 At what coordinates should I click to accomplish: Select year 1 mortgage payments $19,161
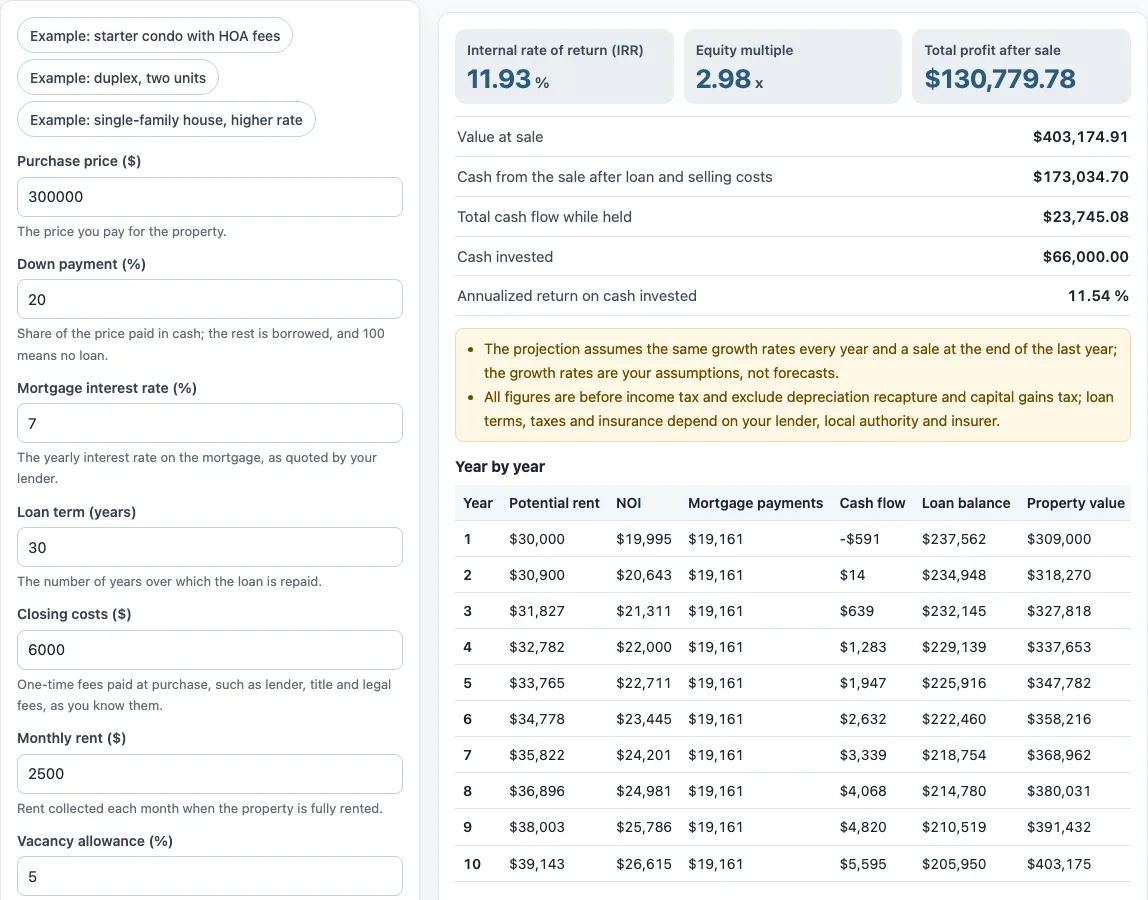pyautogui.click(x=715, y=539)
